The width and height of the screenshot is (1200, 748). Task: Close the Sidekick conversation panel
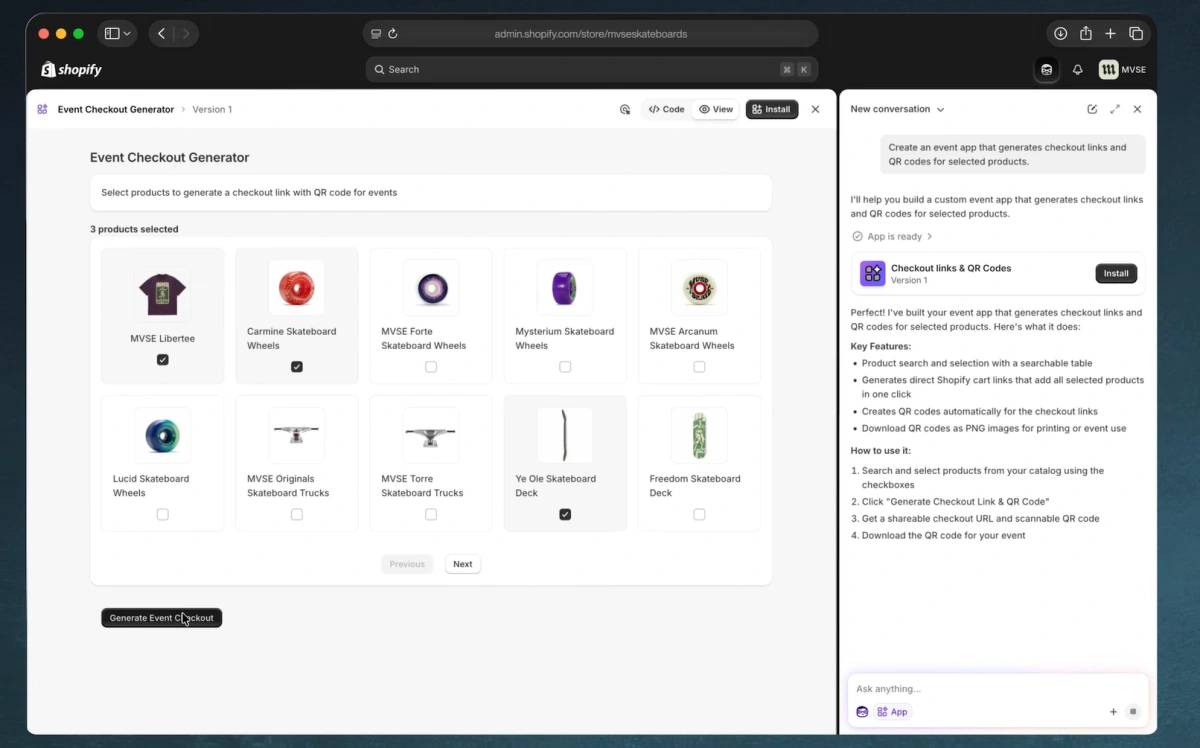1137,109
